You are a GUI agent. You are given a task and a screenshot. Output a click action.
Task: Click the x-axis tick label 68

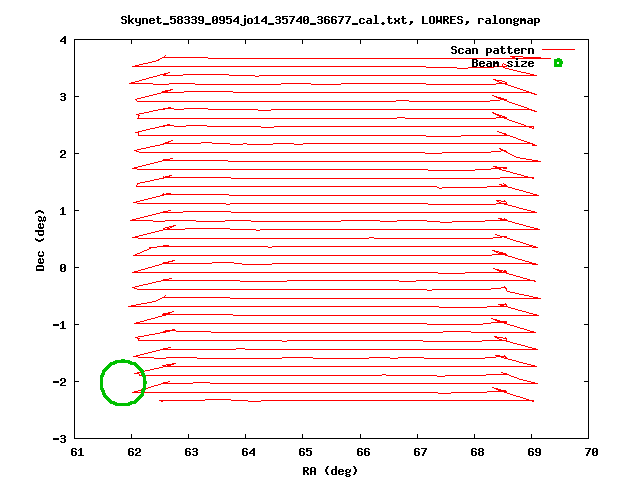click(478, 452)
